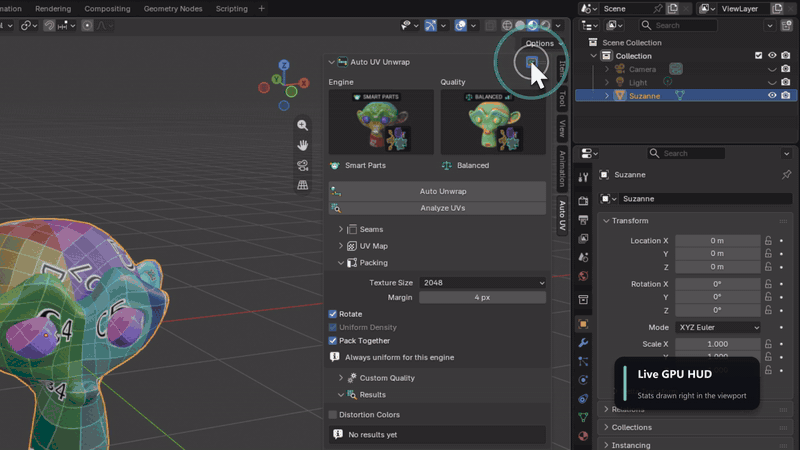Open Particles properties tab icon
The width and height of the screenshot is (800, 450).
[x=583, y=362]
